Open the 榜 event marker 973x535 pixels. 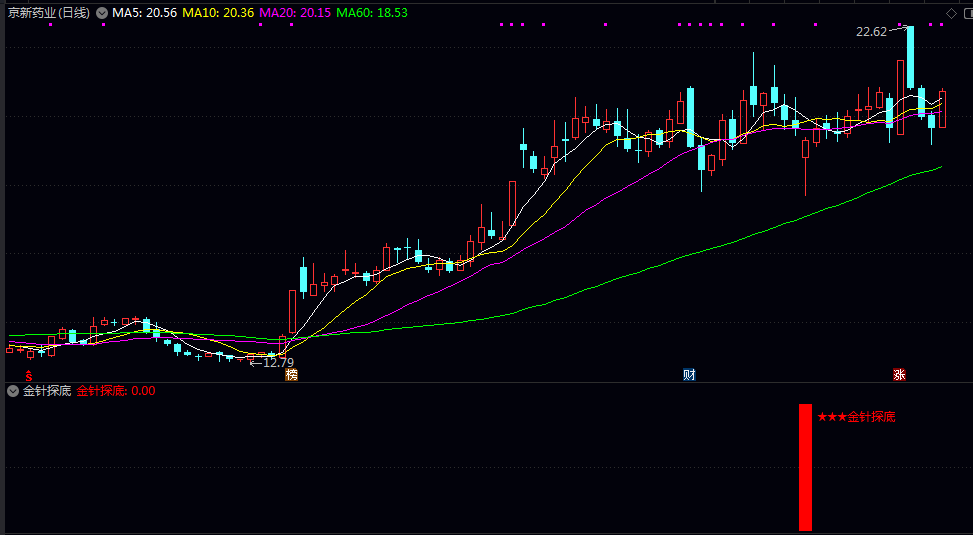(x=291, y=375)
